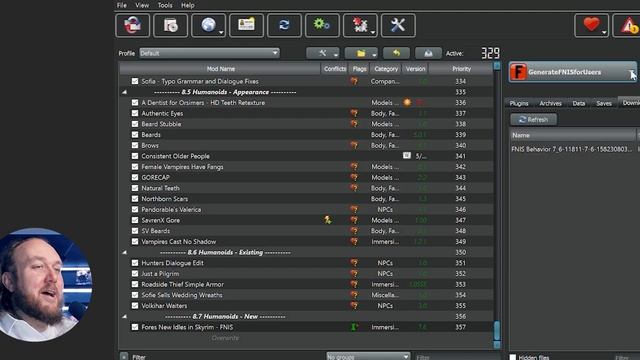Toggle the Natural Teeth checkbox
This screenshot has width=640, height=360.
pyautogui.click(x=135, y=188)
